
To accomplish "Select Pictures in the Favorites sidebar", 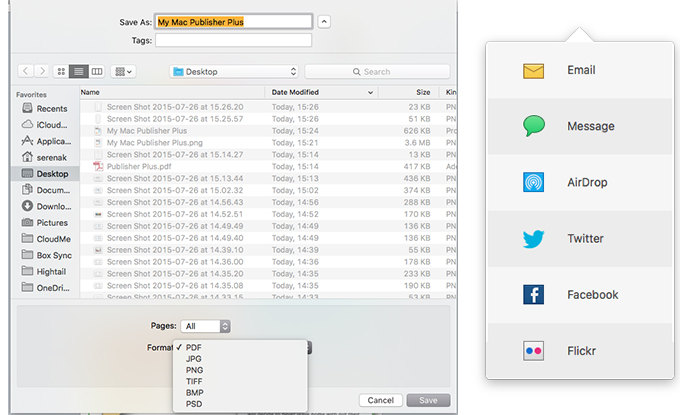I will 51,223.
